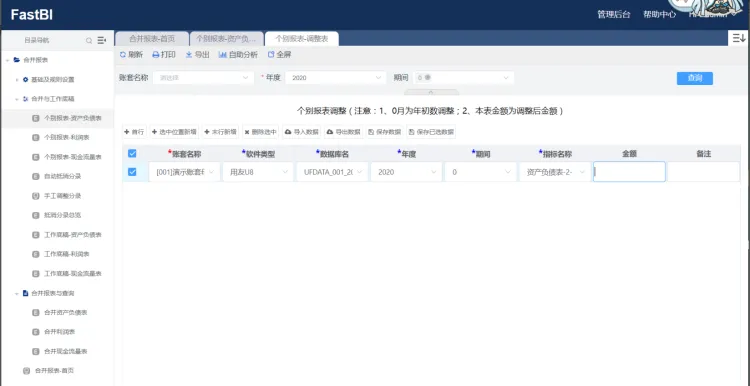Open 自助分析 self-service analysis
Viewport: 750px width, 386px height.
pos(238,55)
